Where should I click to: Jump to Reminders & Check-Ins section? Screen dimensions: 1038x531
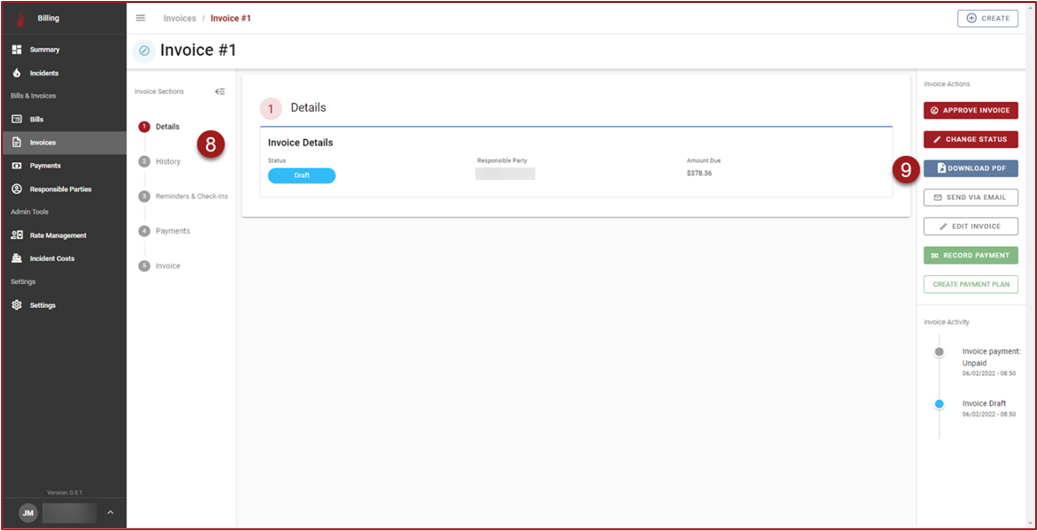pyautogui.click(x=191, y=196)
